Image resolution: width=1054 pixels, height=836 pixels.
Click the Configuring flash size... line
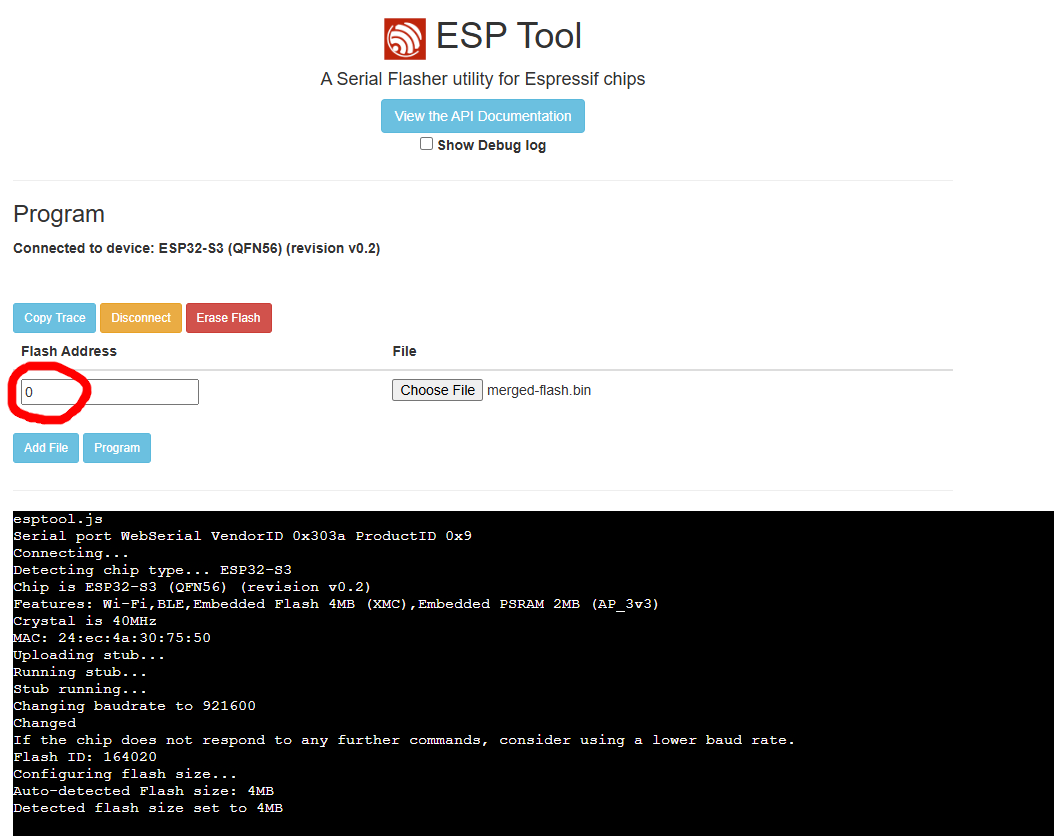125,774
